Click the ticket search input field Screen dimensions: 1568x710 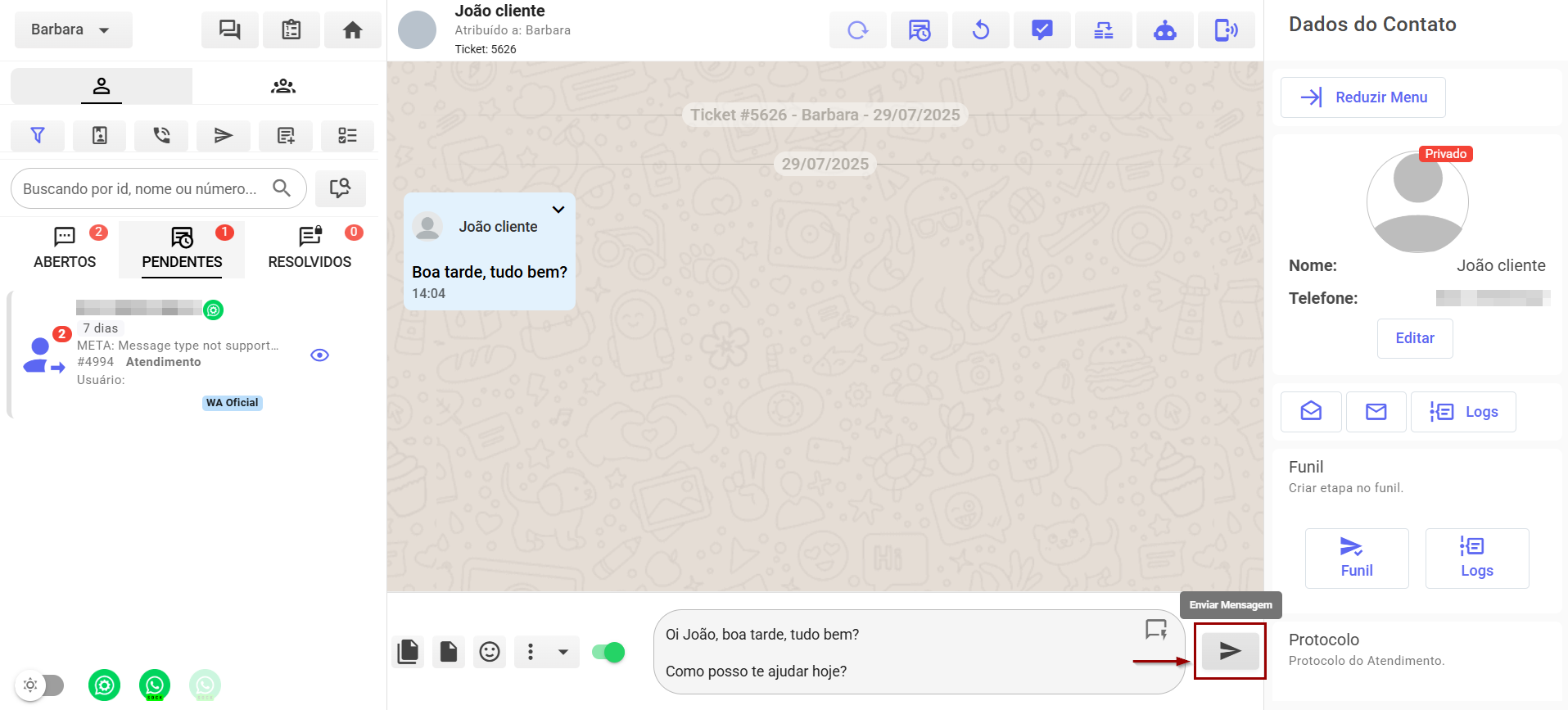(x=141, y=189)
